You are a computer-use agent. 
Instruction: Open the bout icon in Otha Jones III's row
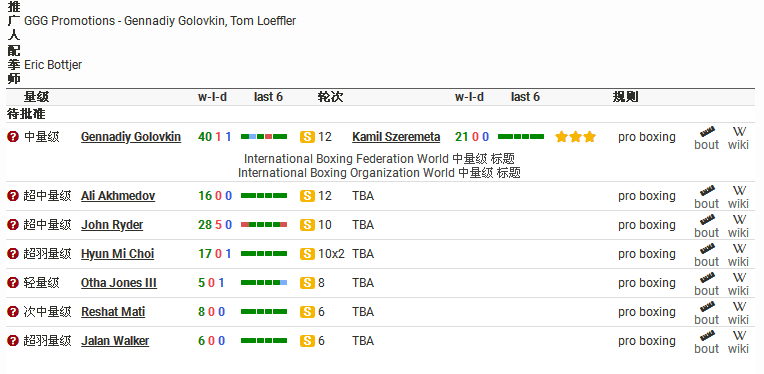pyautogui.click(x=707, y=284)
